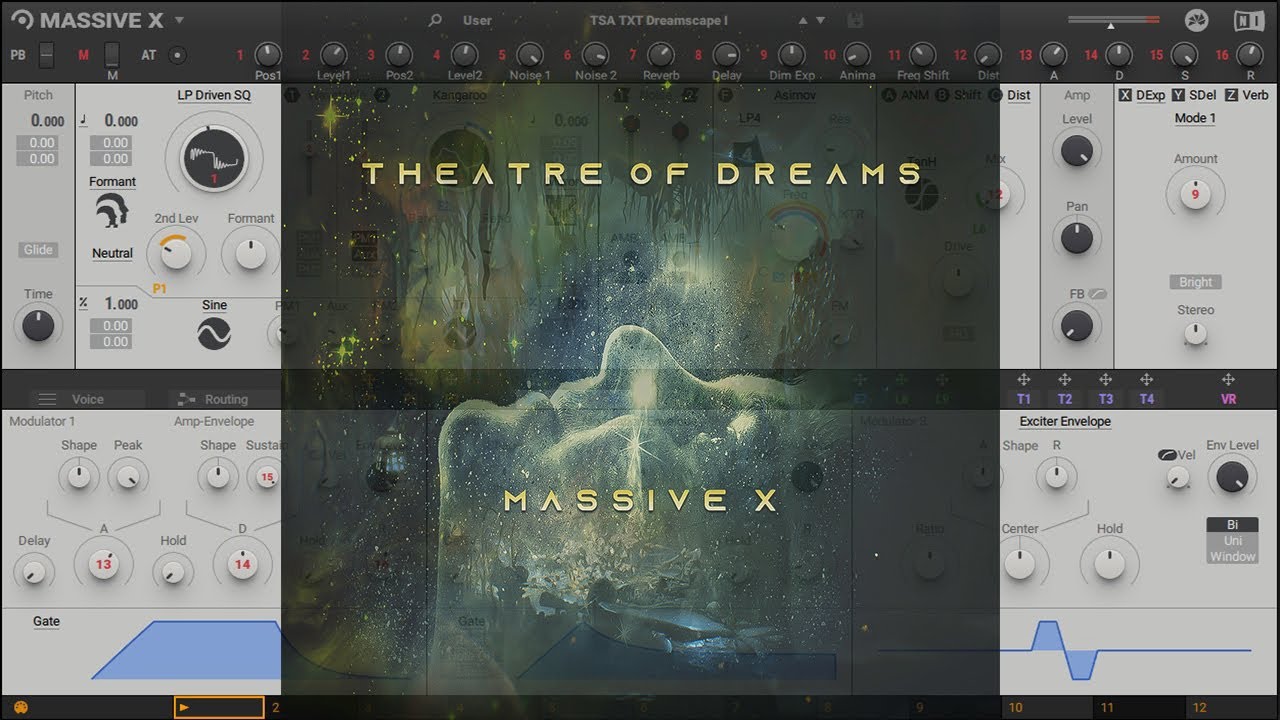
Task: Select the Bi envelope mode
Action: (x=1232, y=525)
